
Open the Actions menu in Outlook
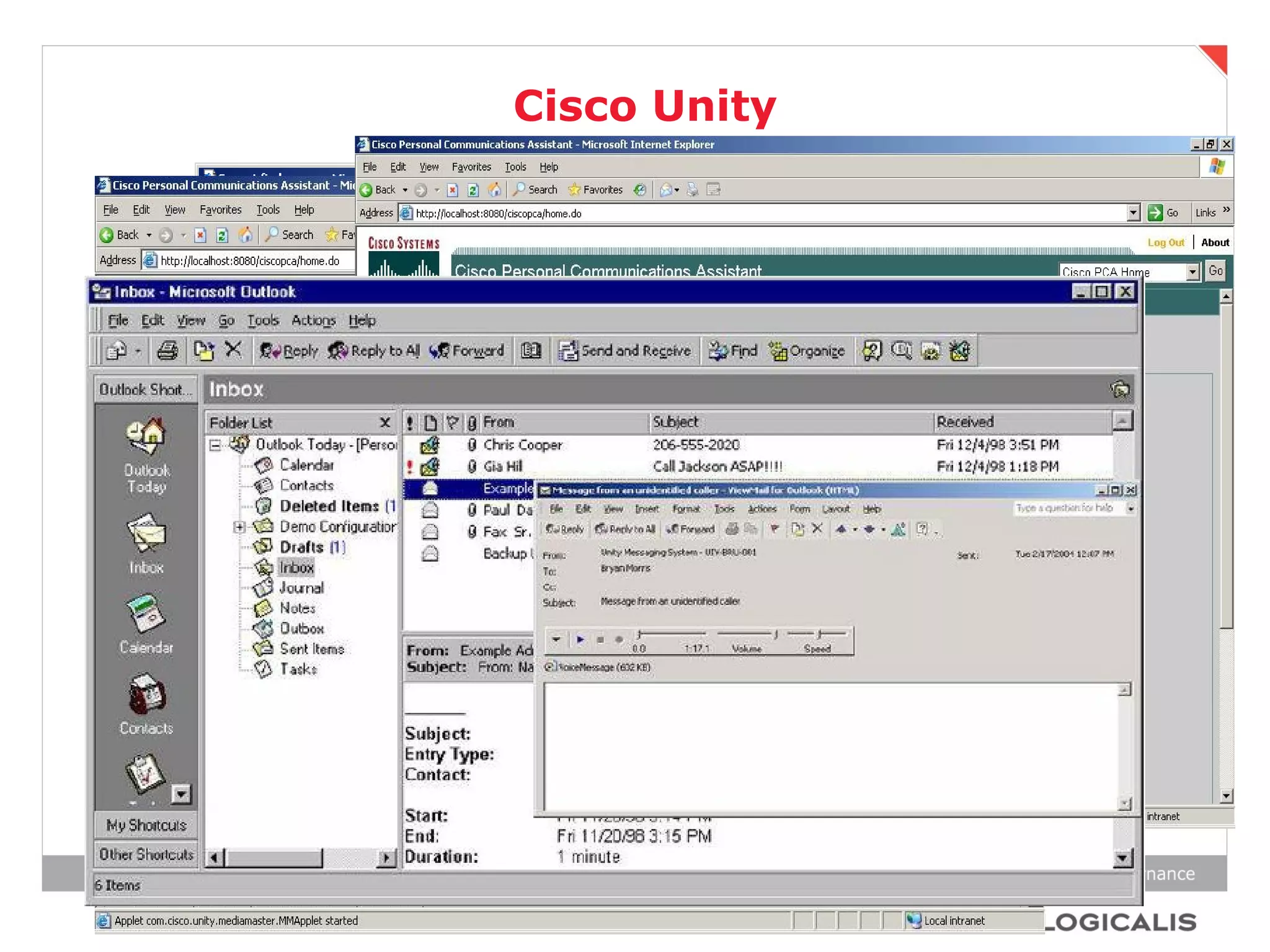[x=313, y=320]
